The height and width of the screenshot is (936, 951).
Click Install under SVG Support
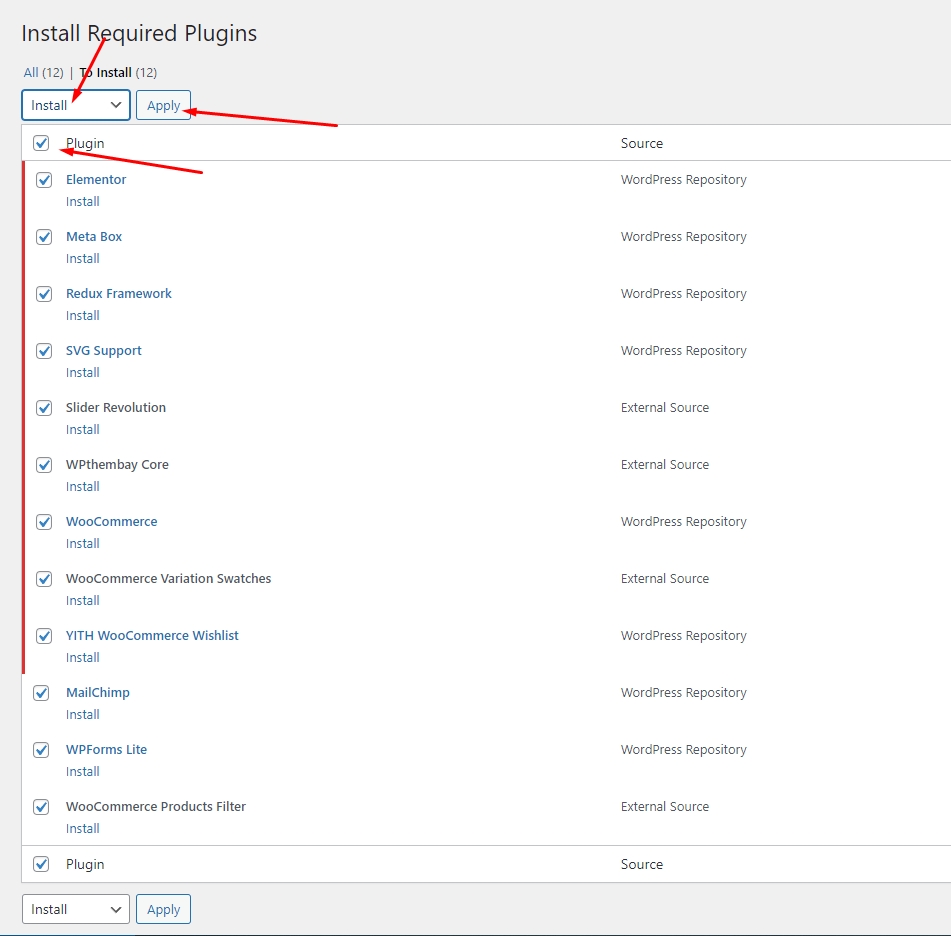pyautogui.click(x=83, y=372)
